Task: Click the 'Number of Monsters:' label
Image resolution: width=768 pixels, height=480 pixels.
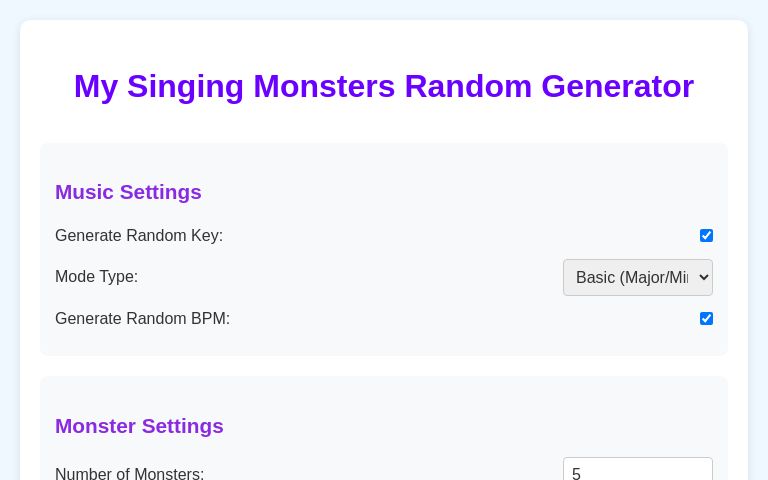Action: (130, 473)
